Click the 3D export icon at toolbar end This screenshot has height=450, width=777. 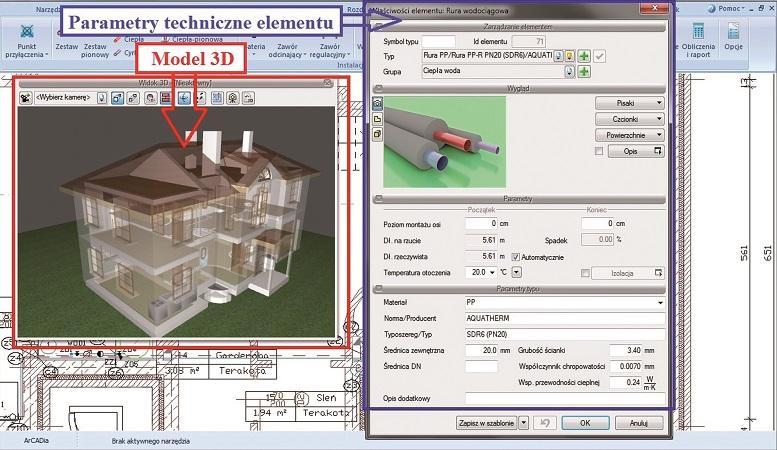[249, 98]
